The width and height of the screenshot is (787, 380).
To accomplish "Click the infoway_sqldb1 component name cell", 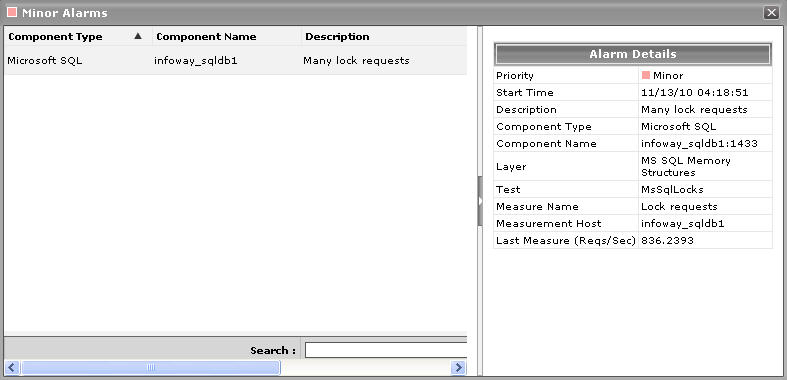I will [x=196, y=61].
